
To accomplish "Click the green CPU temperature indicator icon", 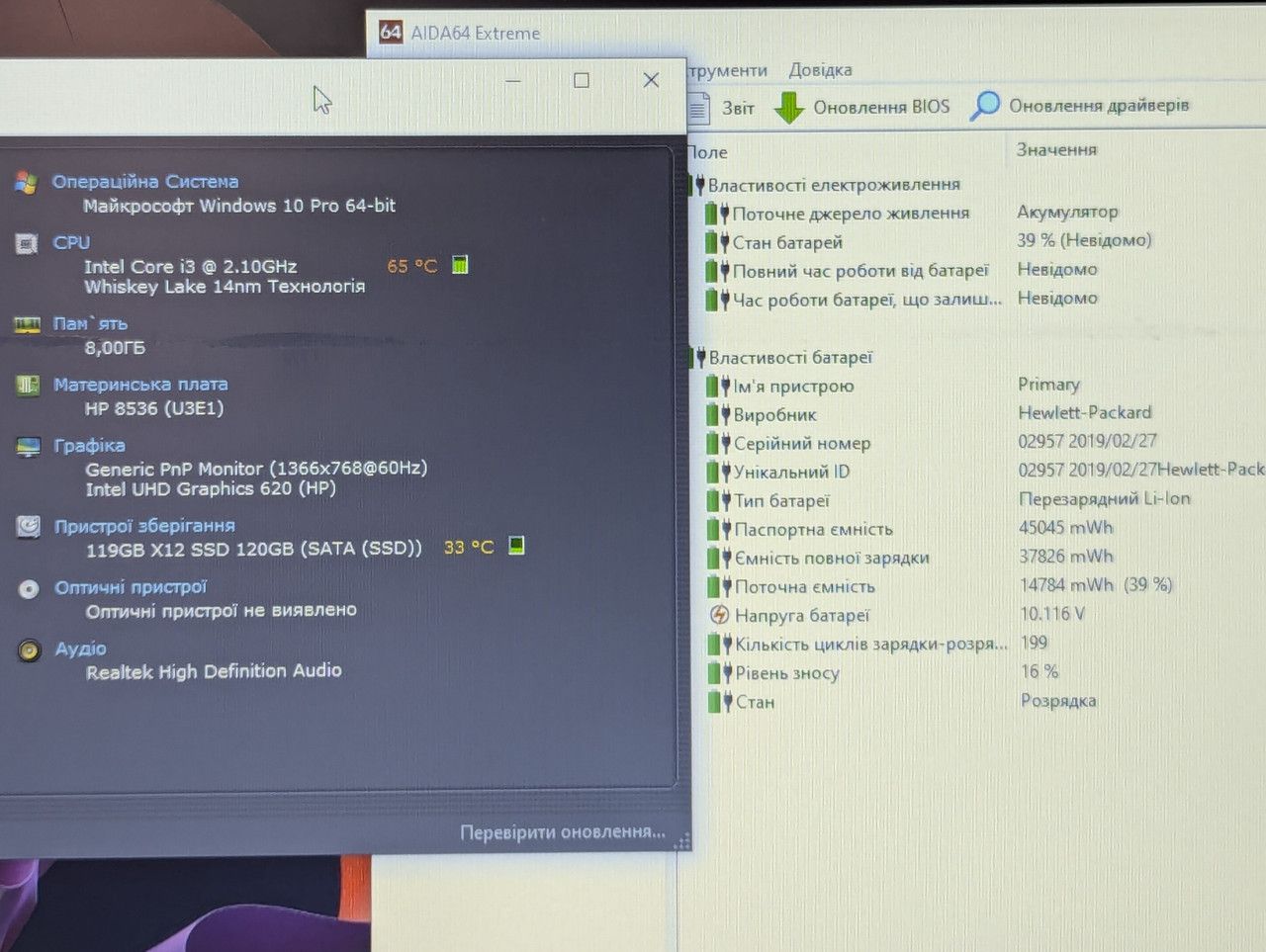I will (x=460, y=265).
